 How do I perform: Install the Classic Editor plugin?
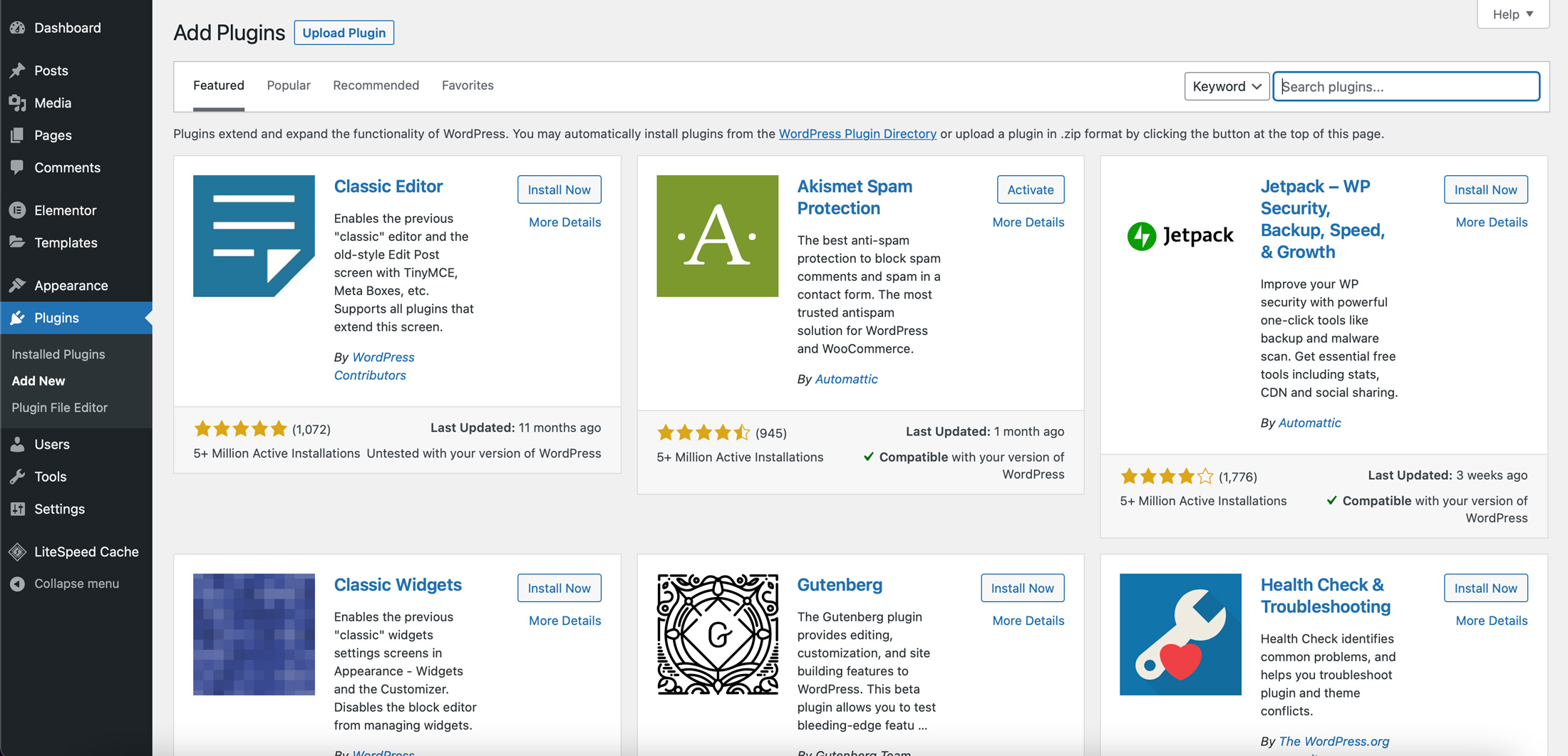click(559, 190)
